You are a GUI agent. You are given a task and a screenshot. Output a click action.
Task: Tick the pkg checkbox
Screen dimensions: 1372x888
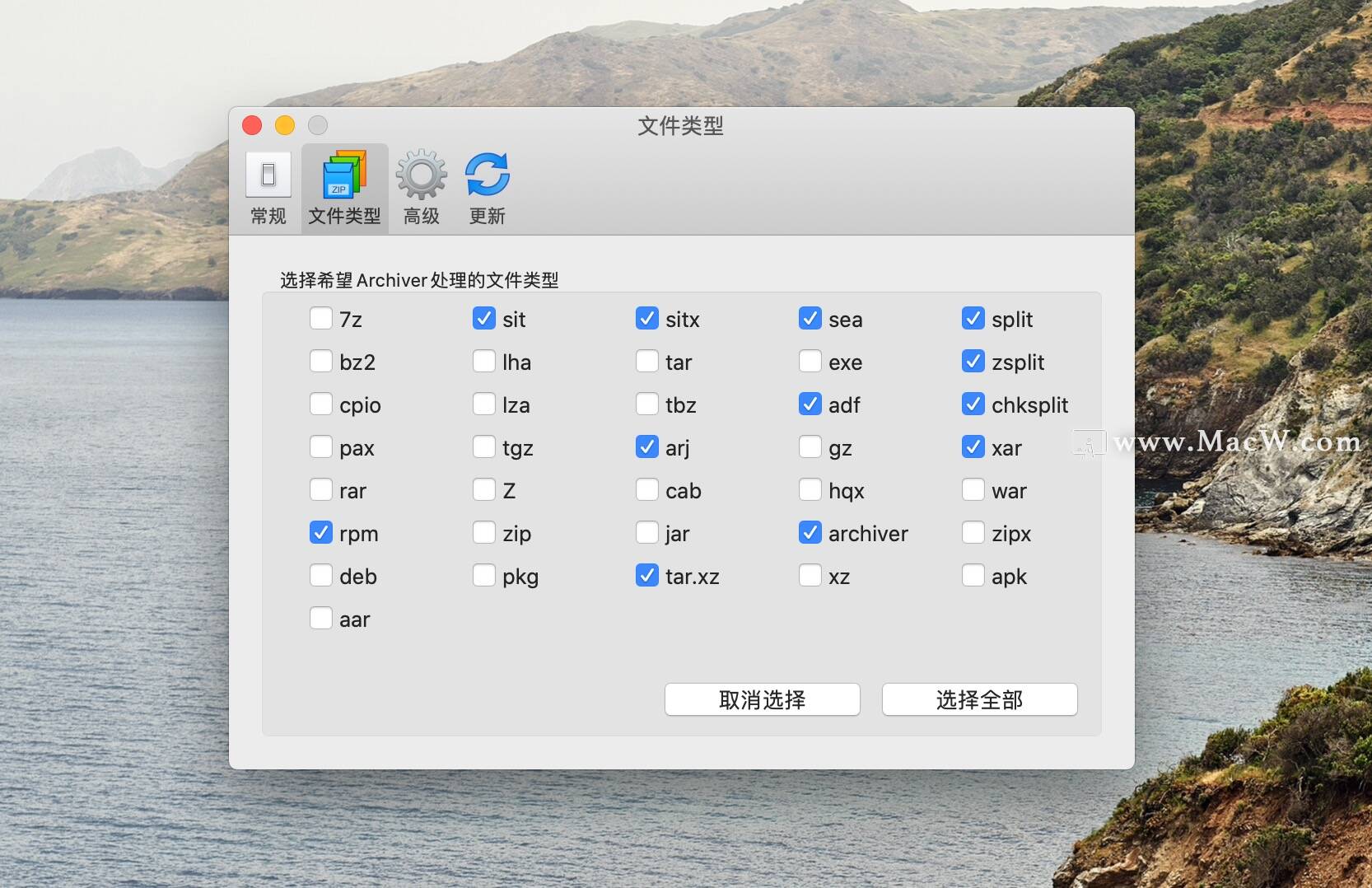click(x=484, y=575)
